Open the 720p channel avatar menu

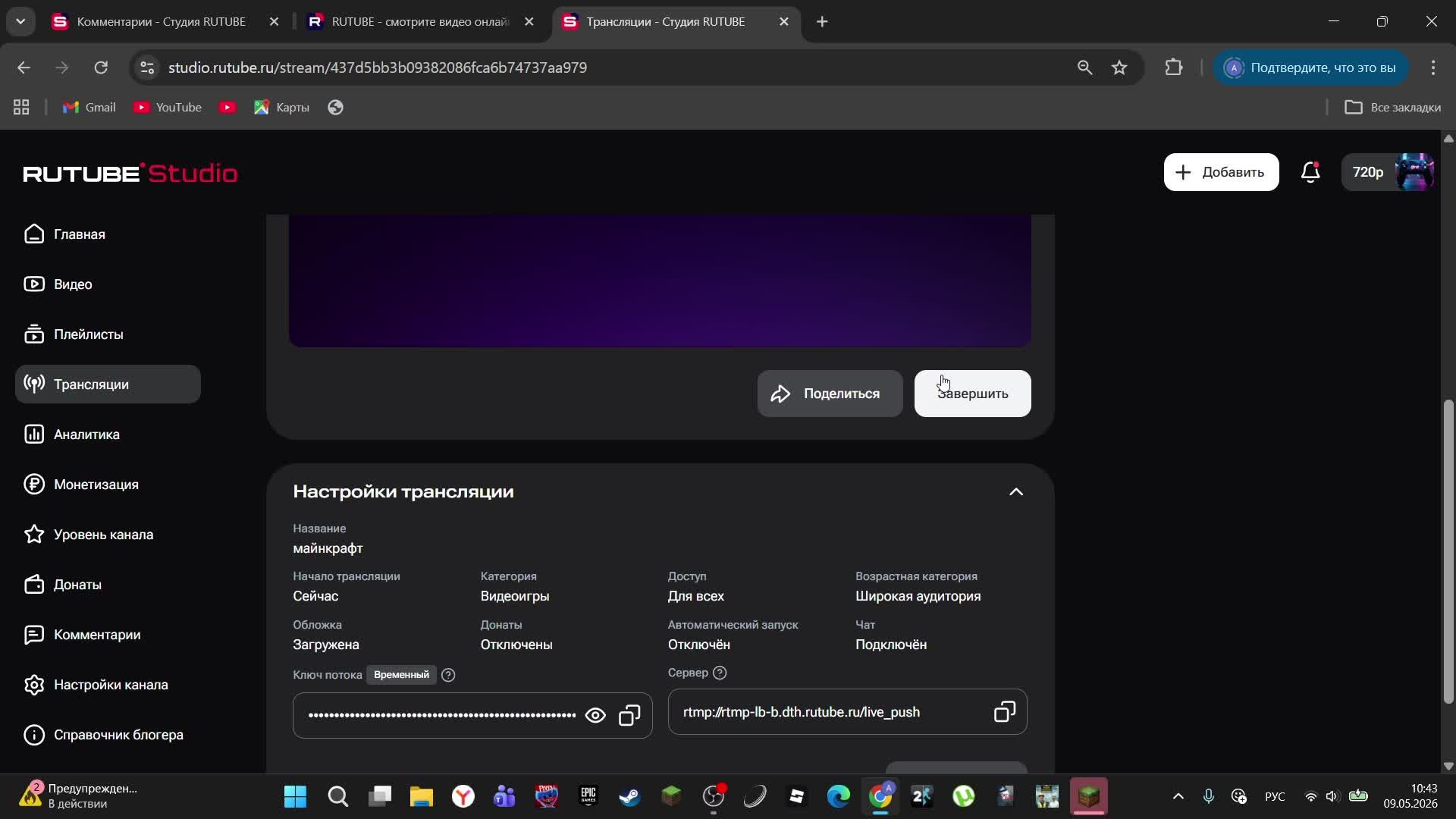click(x=1389, y=172)
